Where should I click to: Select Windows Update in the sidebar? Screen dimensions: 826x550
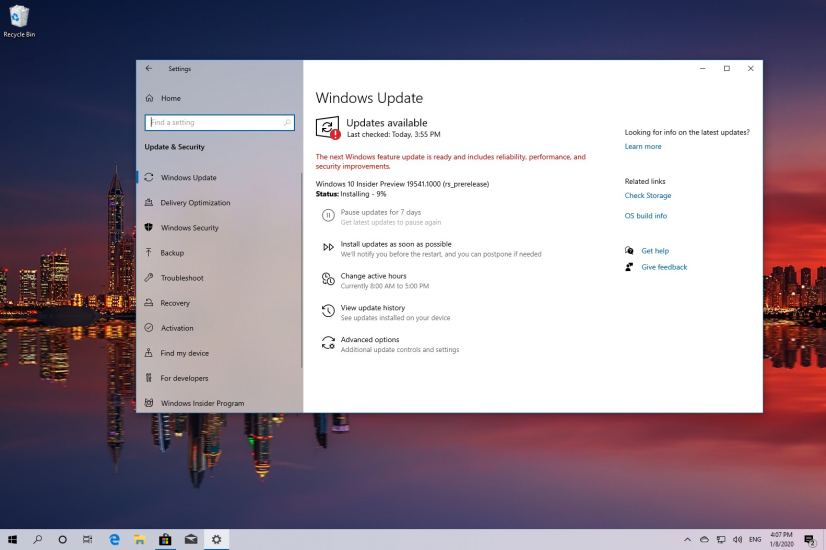tap(189, 178)
